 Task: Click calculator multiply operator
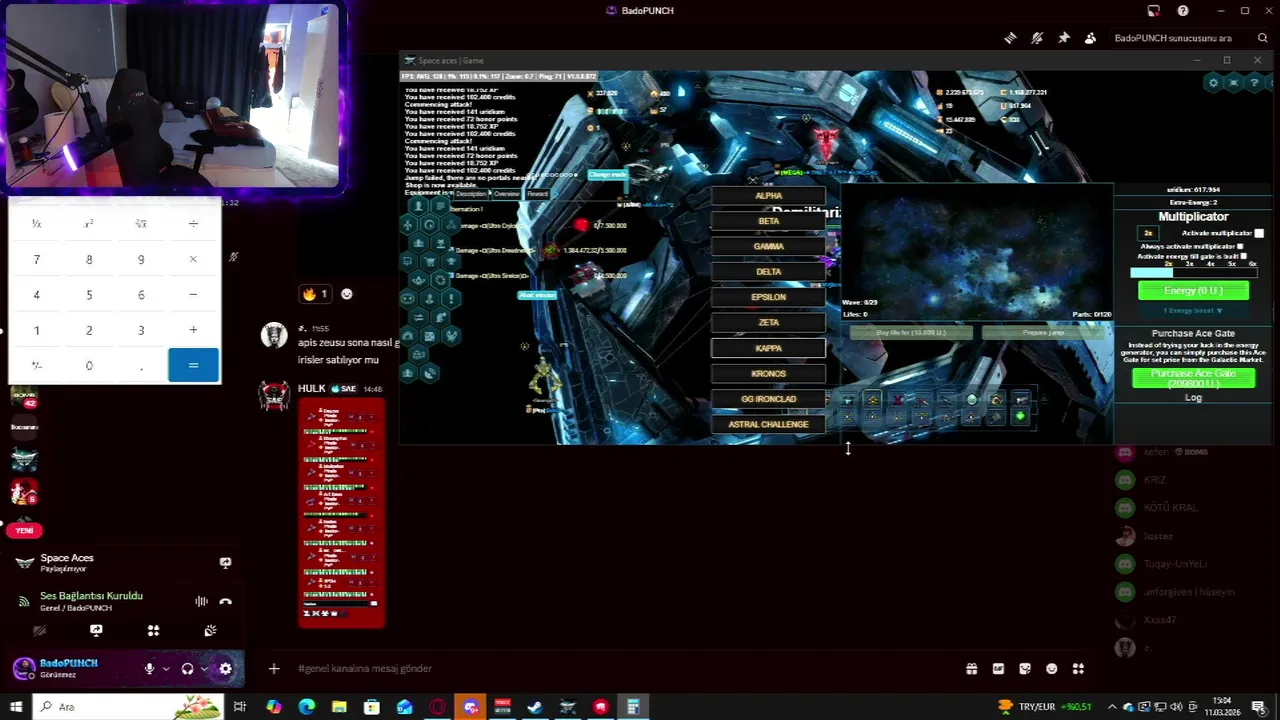click(193, 259)
